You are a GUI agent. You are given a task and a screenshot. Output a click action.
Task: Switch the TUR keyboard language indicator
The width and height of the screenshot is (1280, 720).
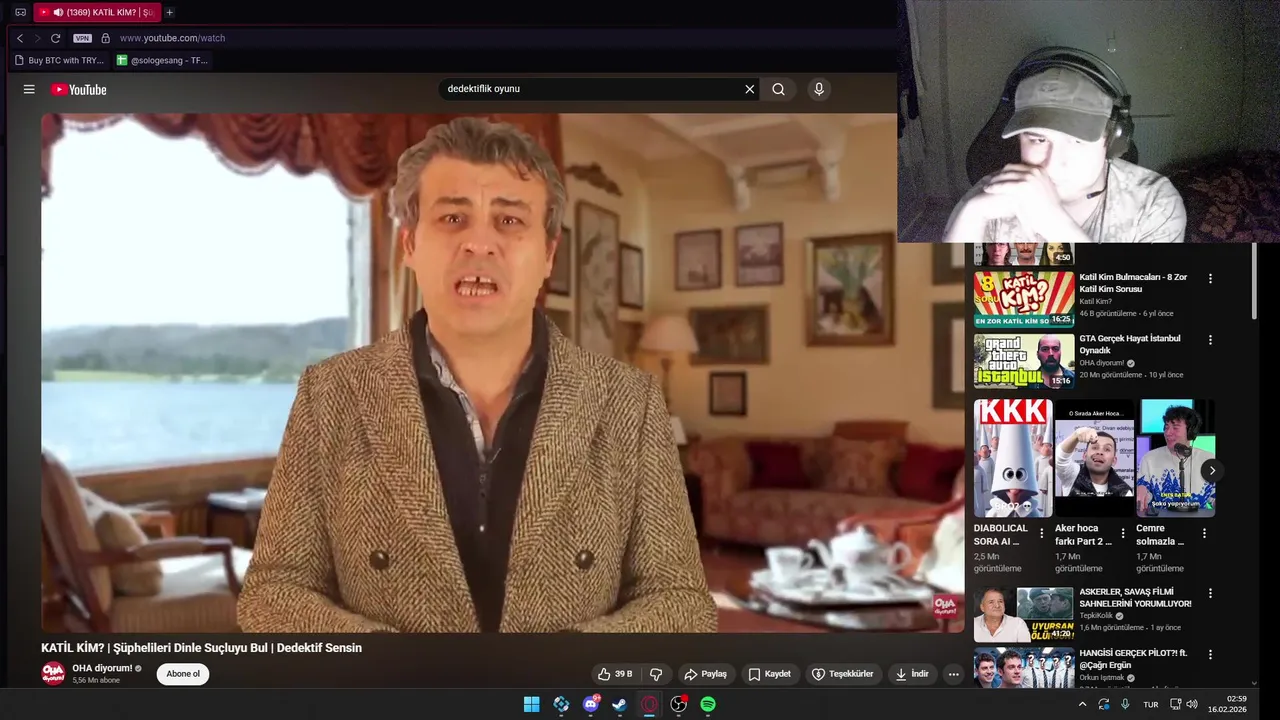coord(1151,704)
